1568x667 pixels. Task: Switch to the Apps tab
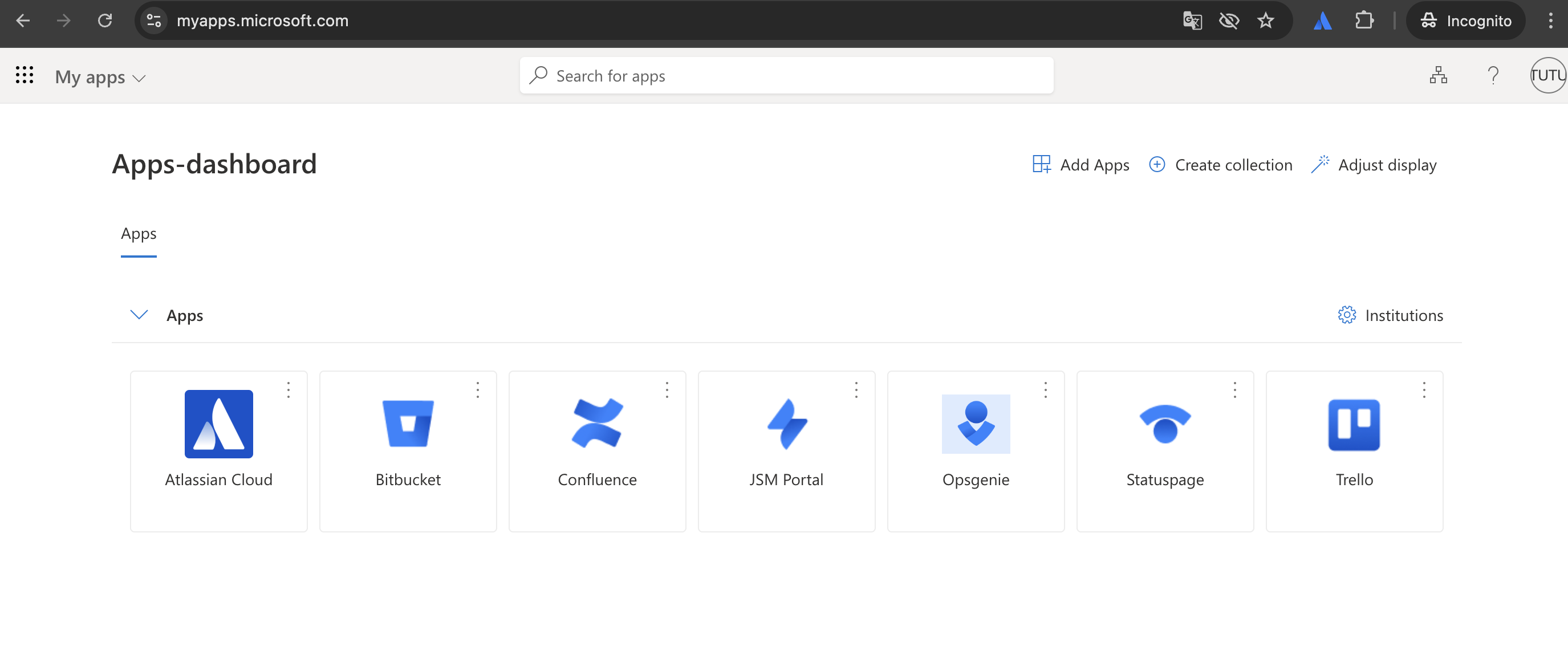pos(138,234)
